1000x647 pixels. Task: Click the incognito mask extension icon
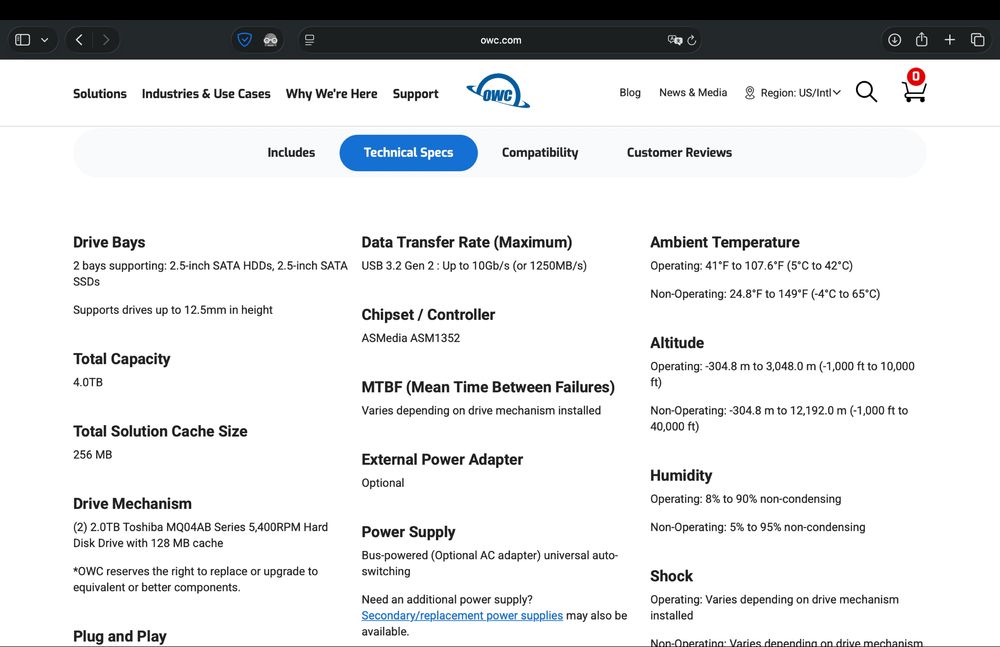[x=270, y=40]
